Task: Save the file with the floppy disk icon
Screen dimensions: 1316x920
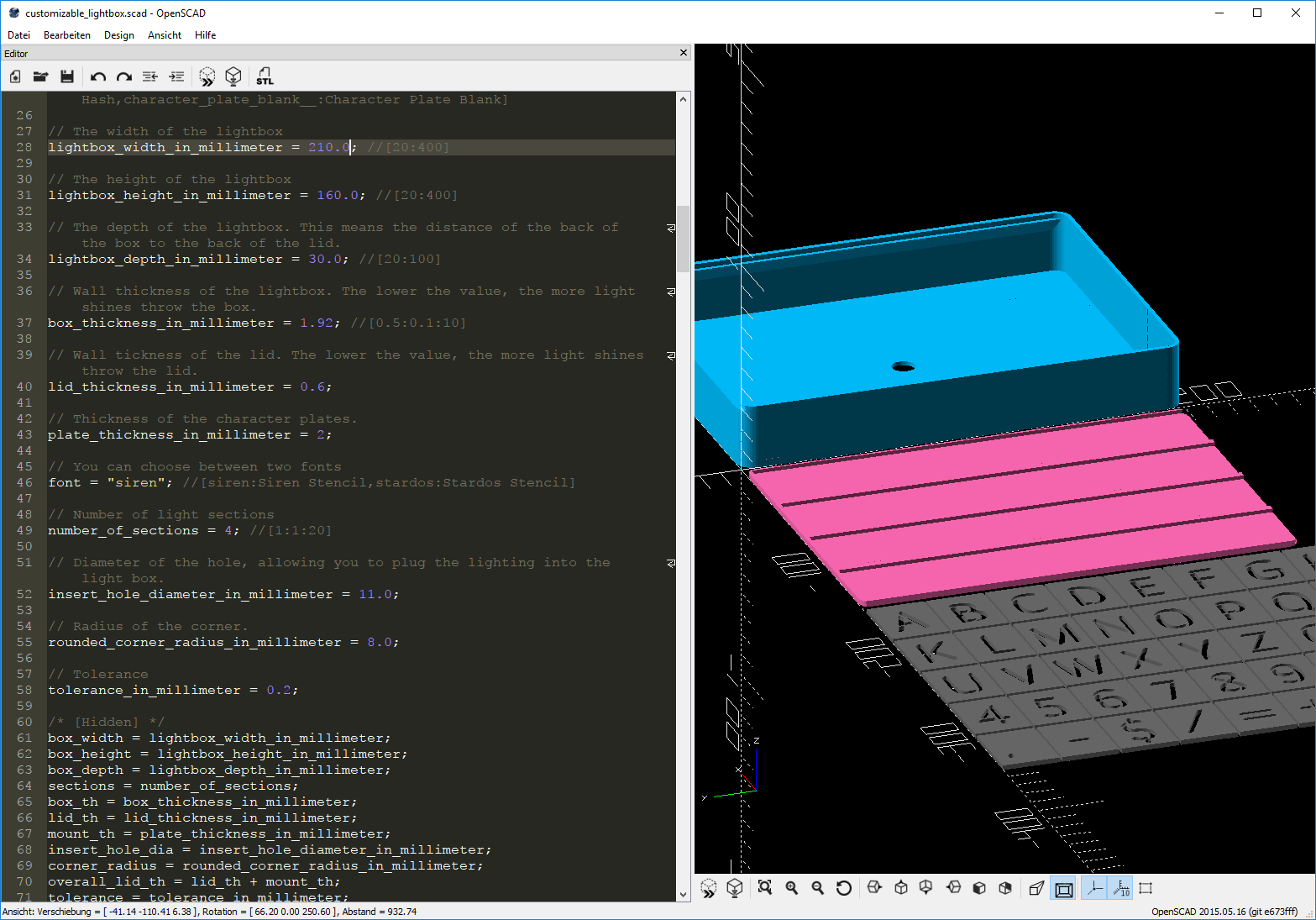Action: [67, 76]
